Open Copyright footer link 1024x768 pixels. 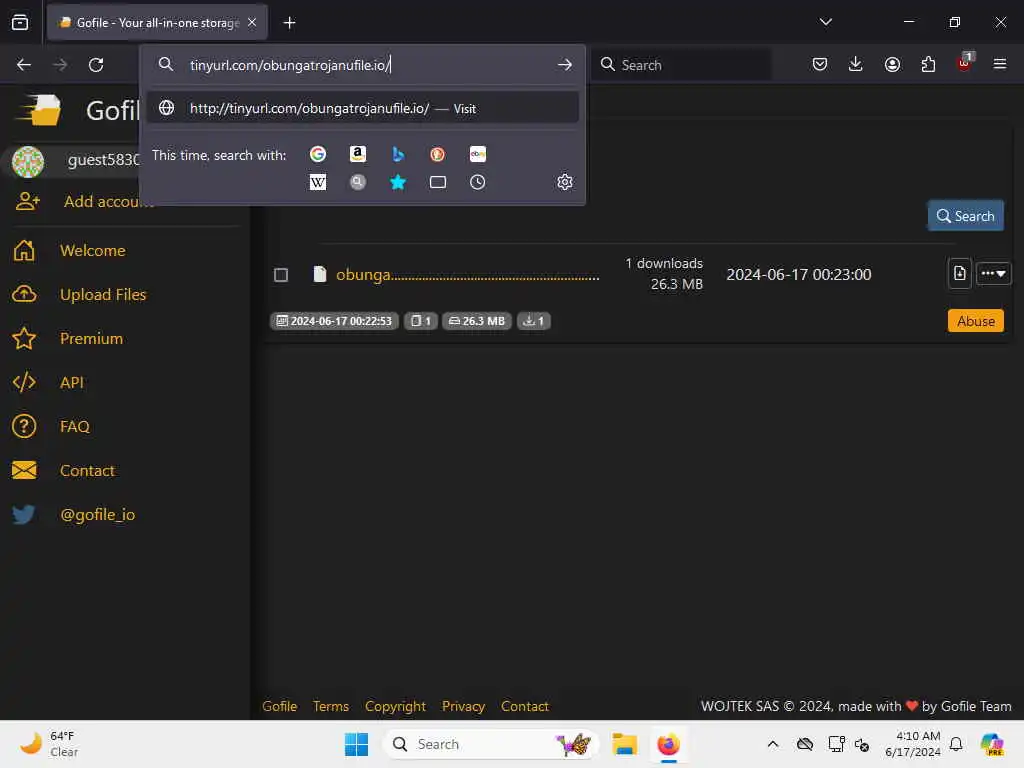[x=395, y=706]
